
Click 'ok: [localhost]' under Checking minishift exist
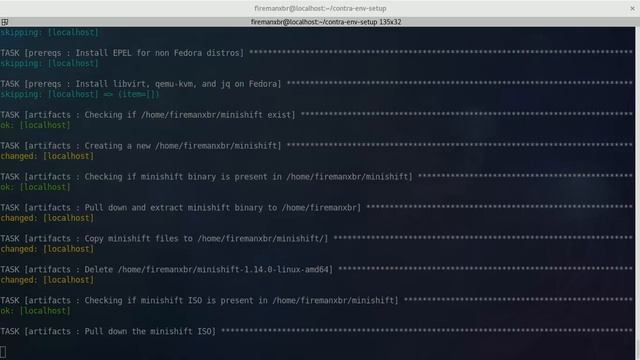coord(36,125)
